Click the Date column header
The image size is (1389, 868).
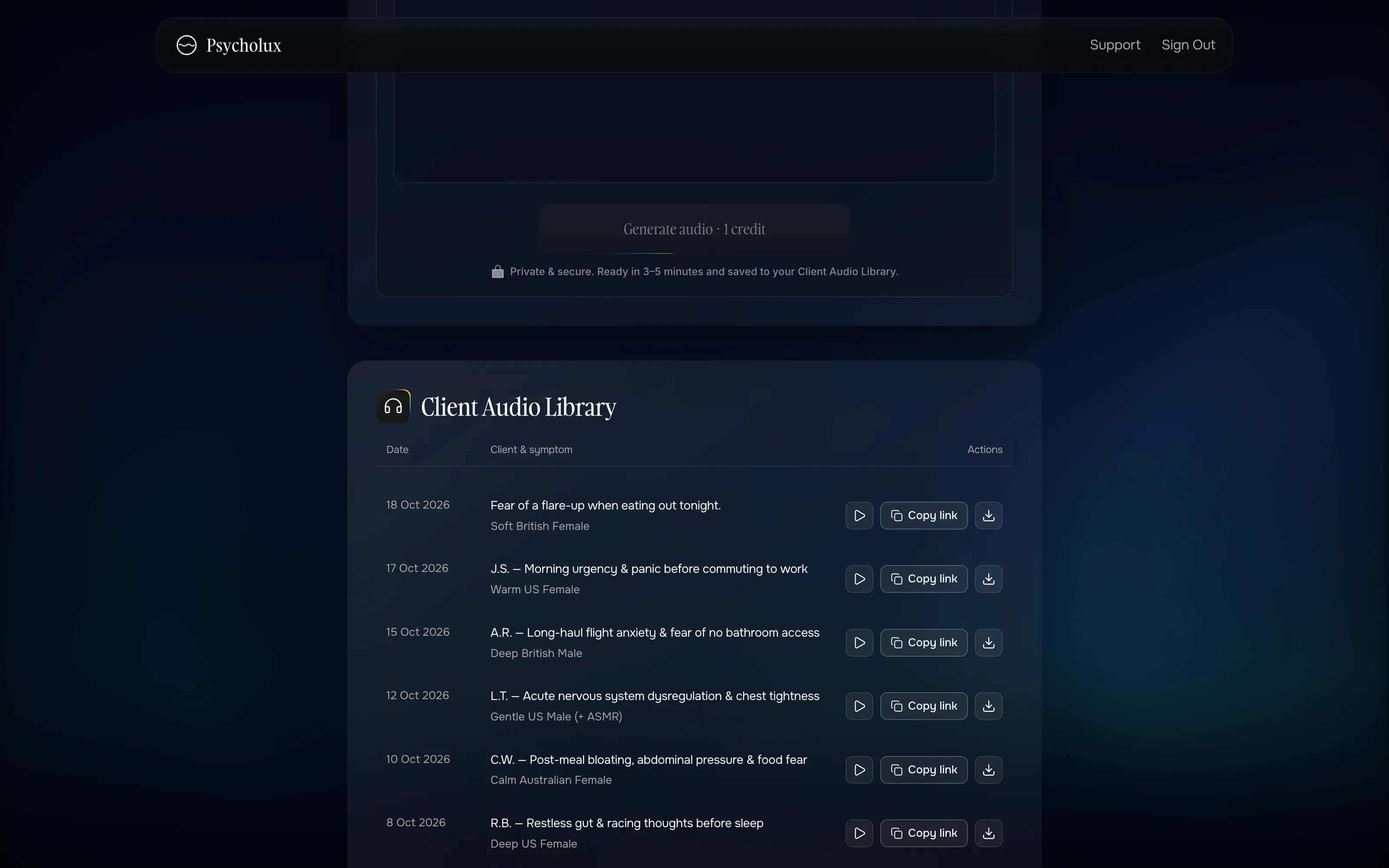pyautogui.click(x=397, y=450)
